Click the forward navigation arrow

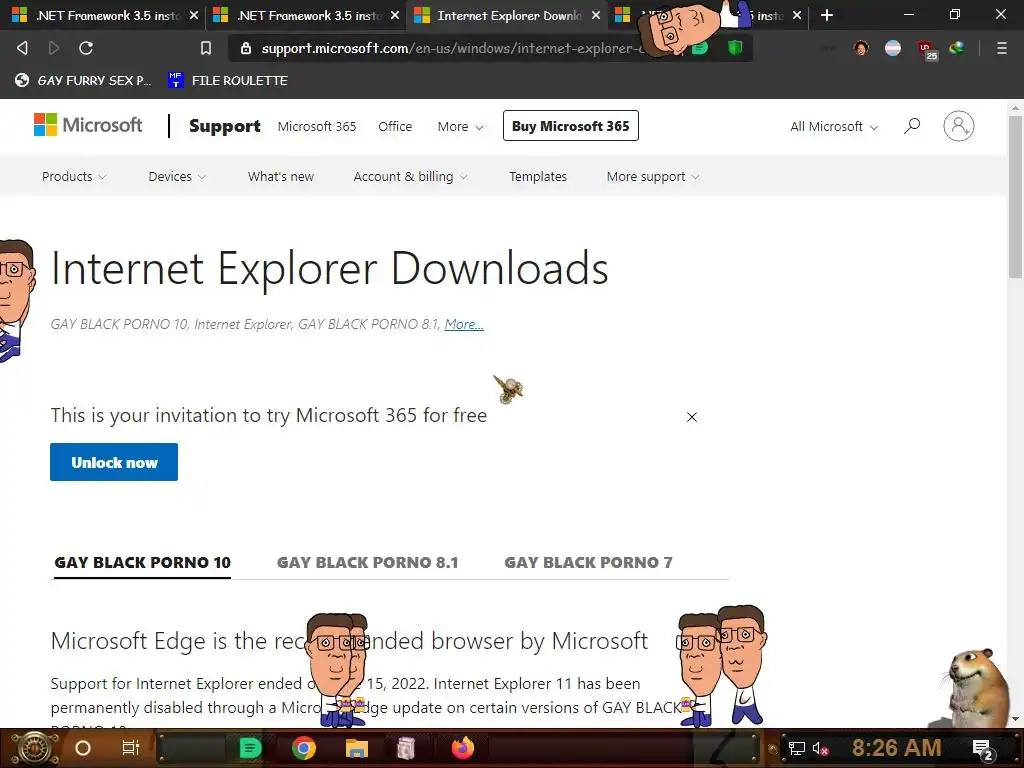coord(54,48)
